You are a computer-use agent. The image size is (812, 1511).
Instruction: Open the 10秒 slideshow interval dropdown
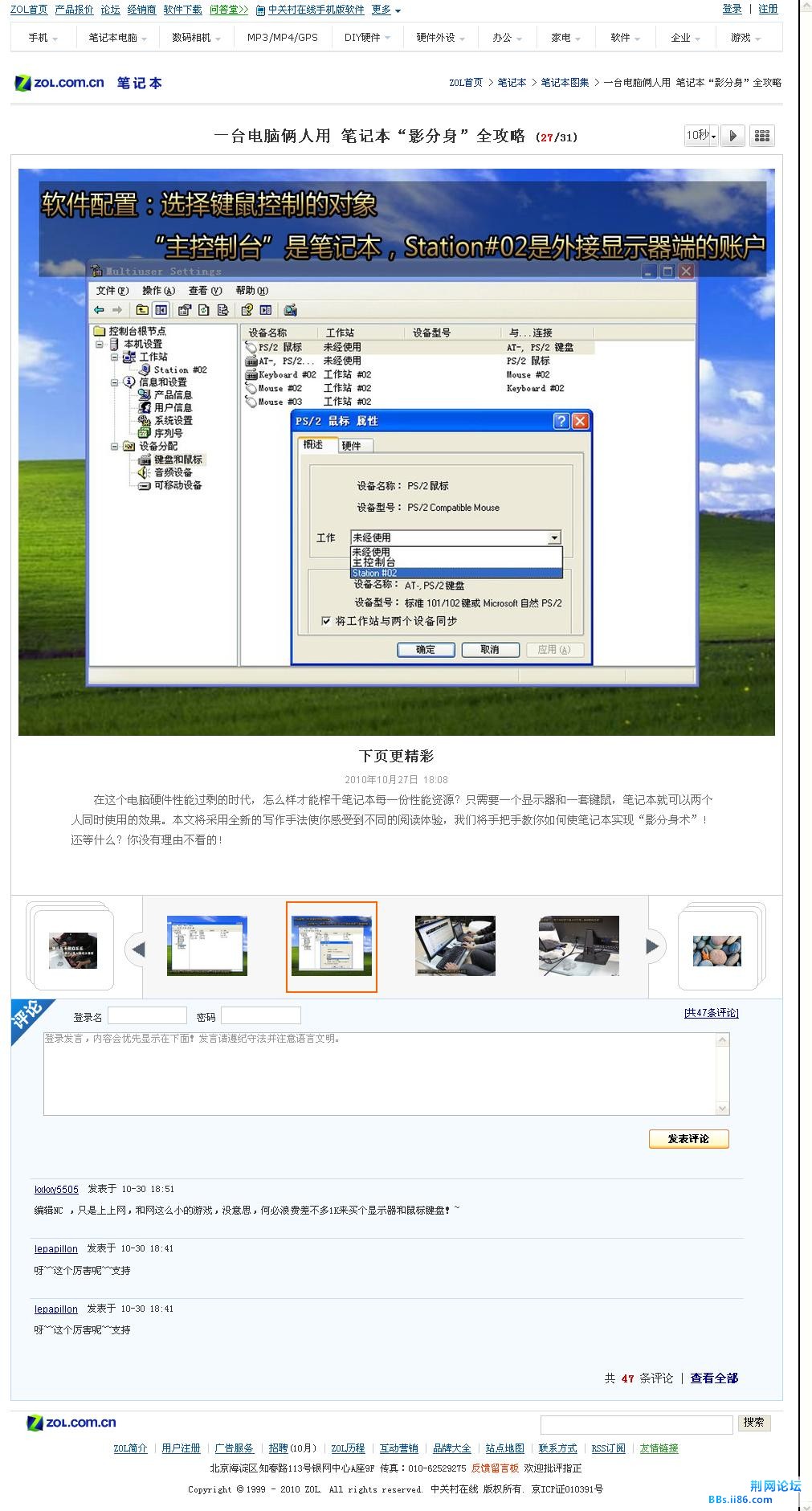(701, 136)
